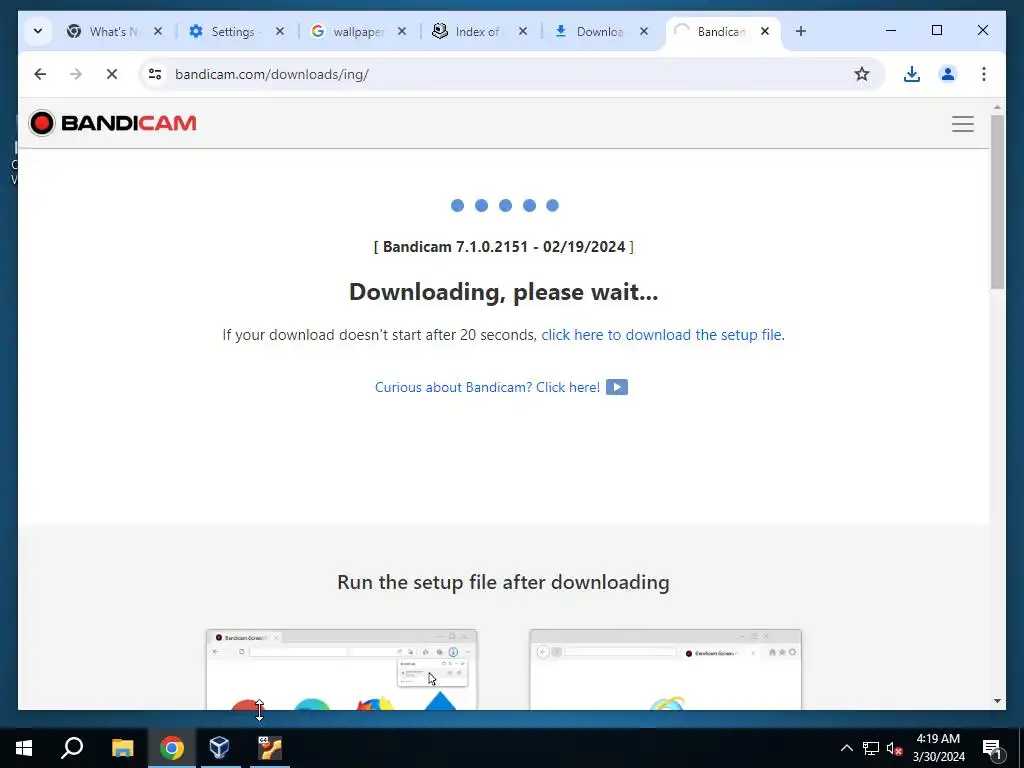Open Chrome downloads tray icon
The height and width of the screenshot is (768, 1024).
[x=912, y=74]
